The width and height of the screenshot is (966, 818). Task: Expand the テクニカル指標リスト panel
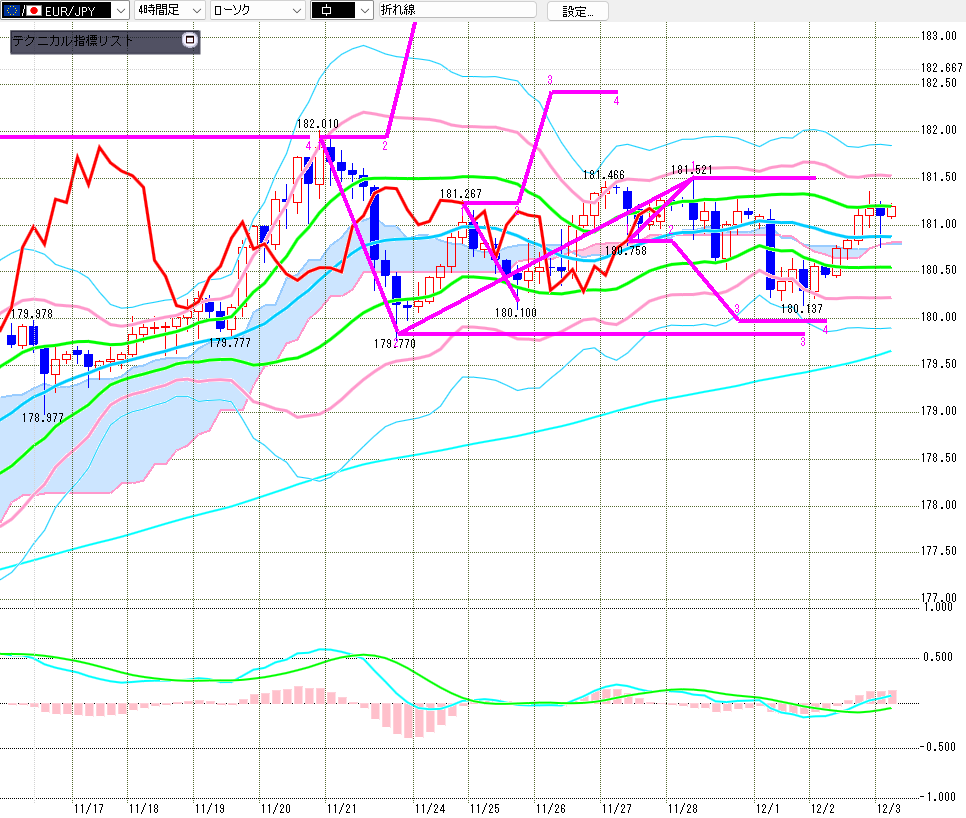pyautogui.click(x=190, y=41)
